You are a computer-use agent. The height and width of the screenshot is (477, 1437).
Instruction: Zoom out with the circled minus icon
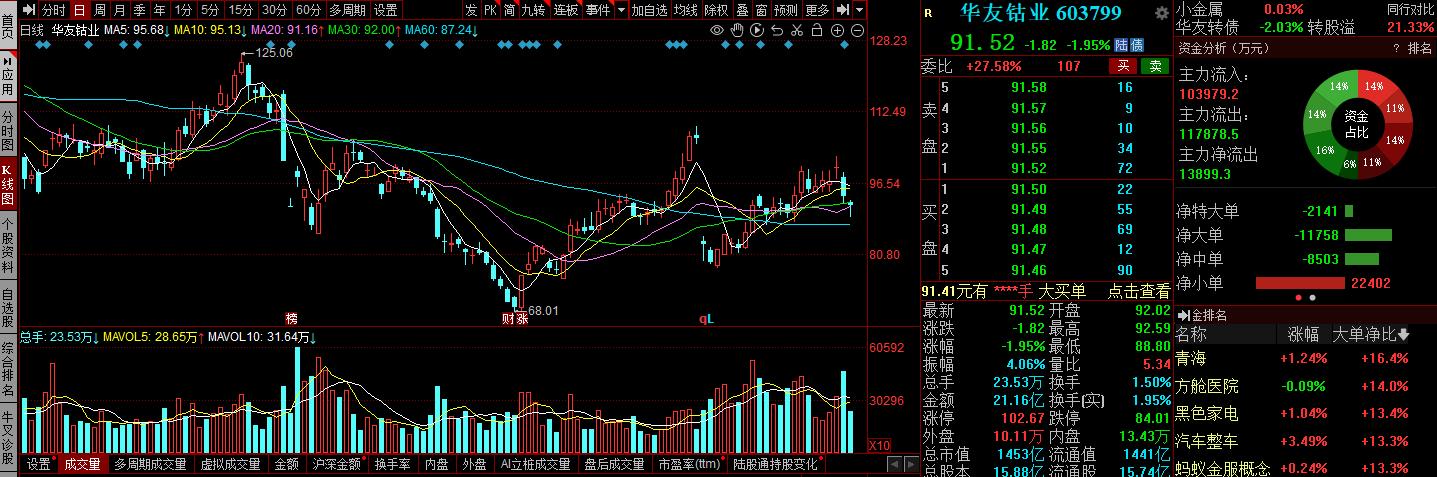tap(858, 31)
